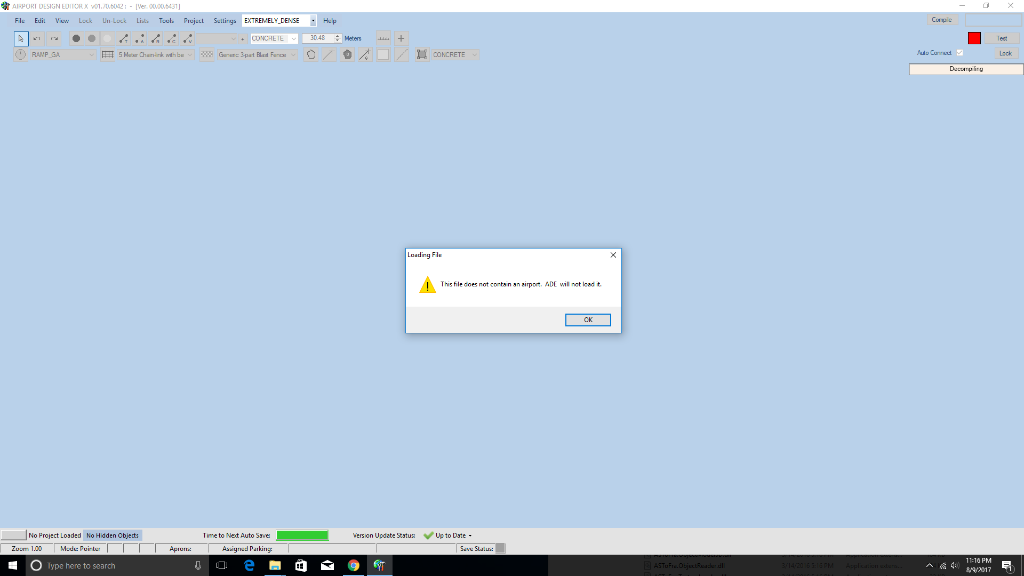The image size is (1024, 576).
Task: Open the Generic 3-part Blast Fence dropdown
Action: coord(293,54)
